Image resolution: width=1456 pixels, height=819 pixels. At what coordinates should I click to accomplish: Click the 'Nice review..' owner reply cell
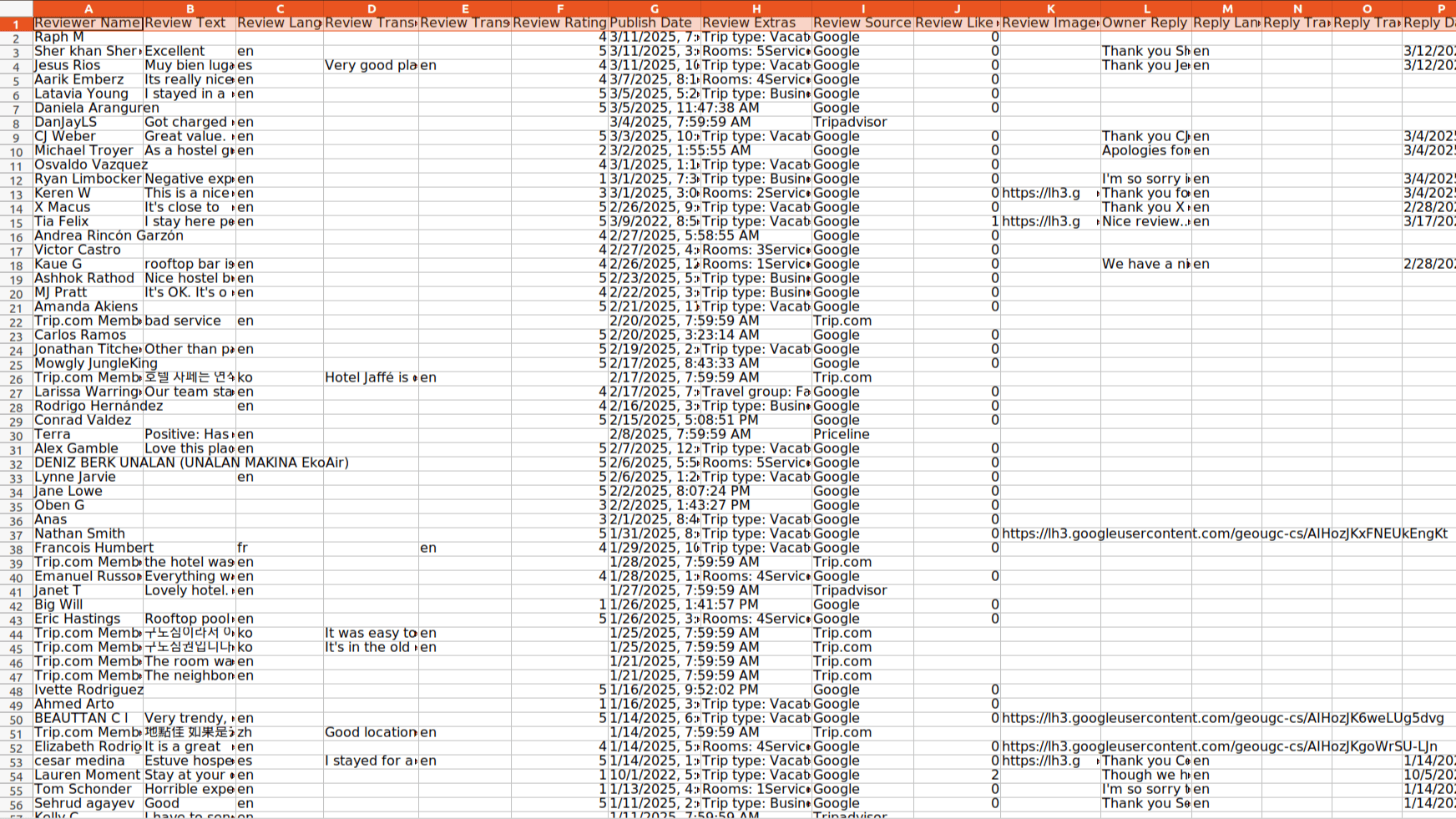(1146, 221)
